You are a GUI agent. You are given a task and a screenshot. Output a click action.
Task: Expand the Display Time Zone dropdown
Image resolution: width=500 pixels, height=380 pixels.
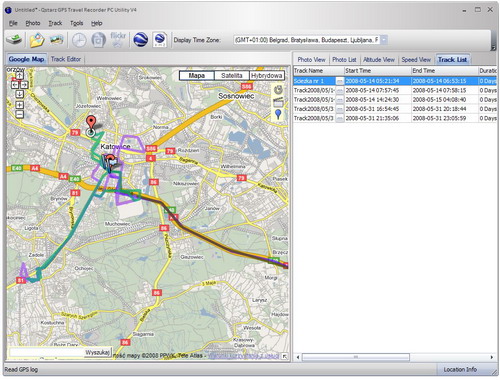tap(384, 40)
